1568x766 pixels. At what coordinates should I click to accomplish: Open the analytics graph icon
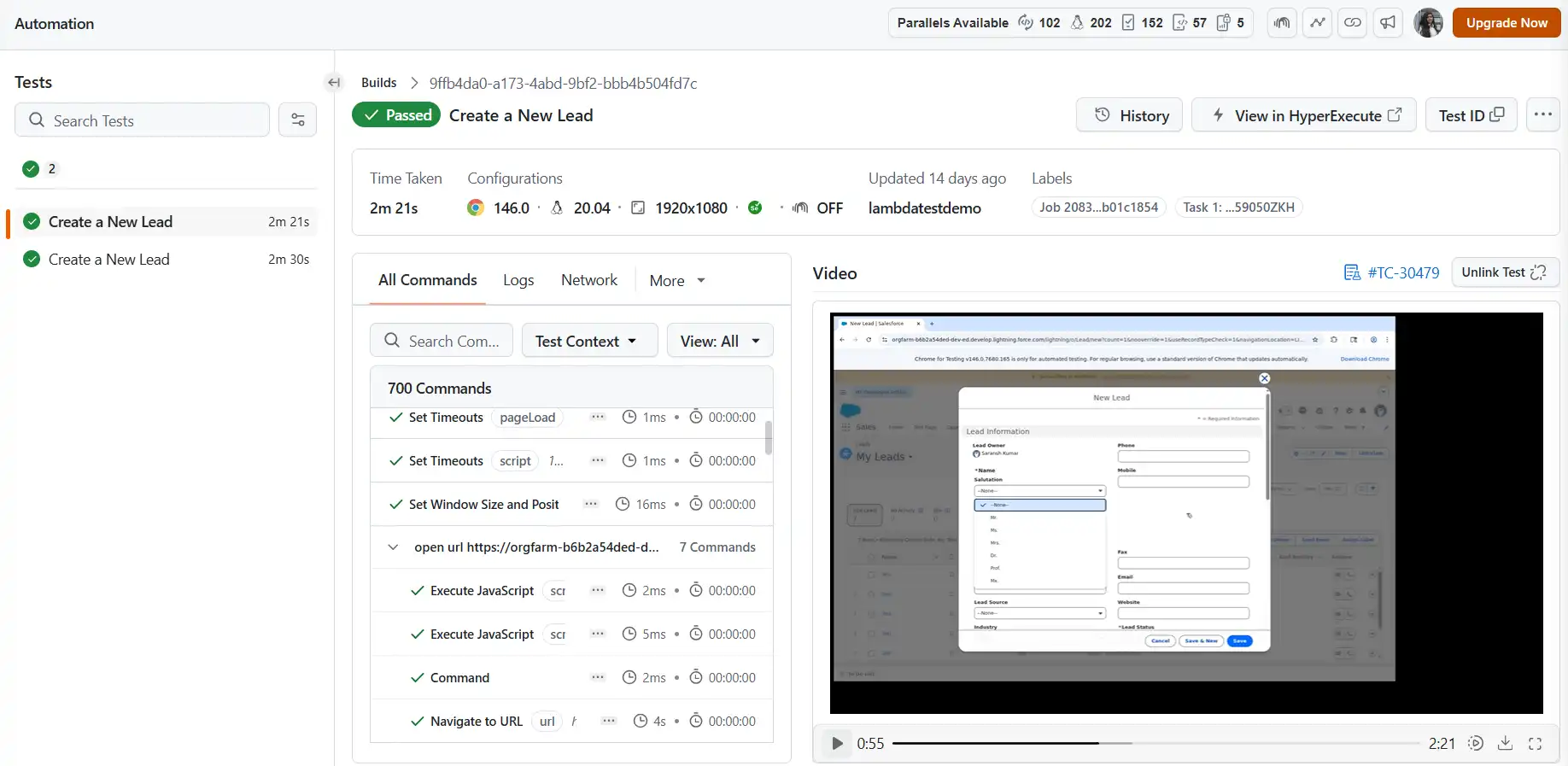1318,23
